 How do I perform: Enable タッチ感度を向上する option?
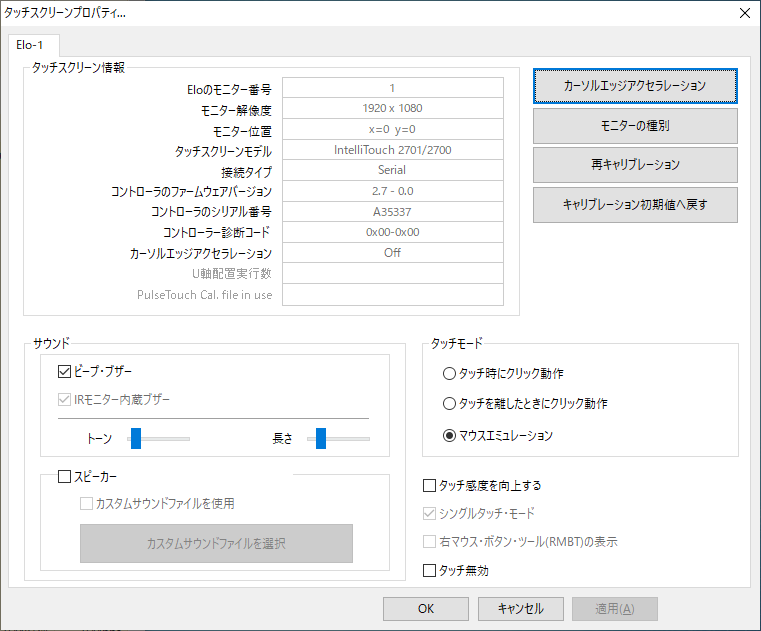pos(430,486)
